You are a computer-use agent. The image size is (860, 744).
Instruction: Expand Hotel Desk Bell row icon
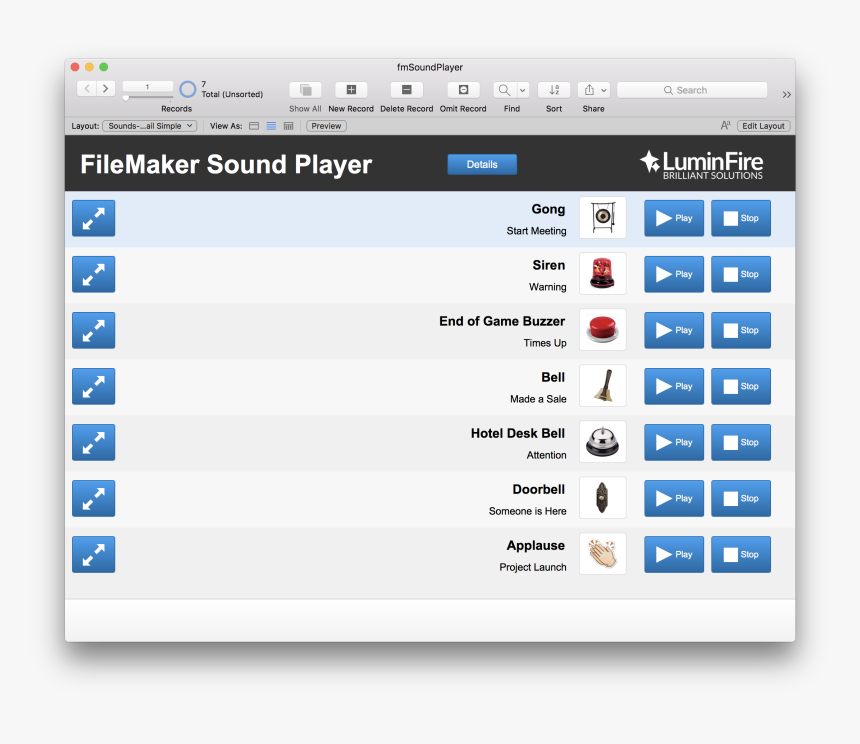[x=94, y=442]
